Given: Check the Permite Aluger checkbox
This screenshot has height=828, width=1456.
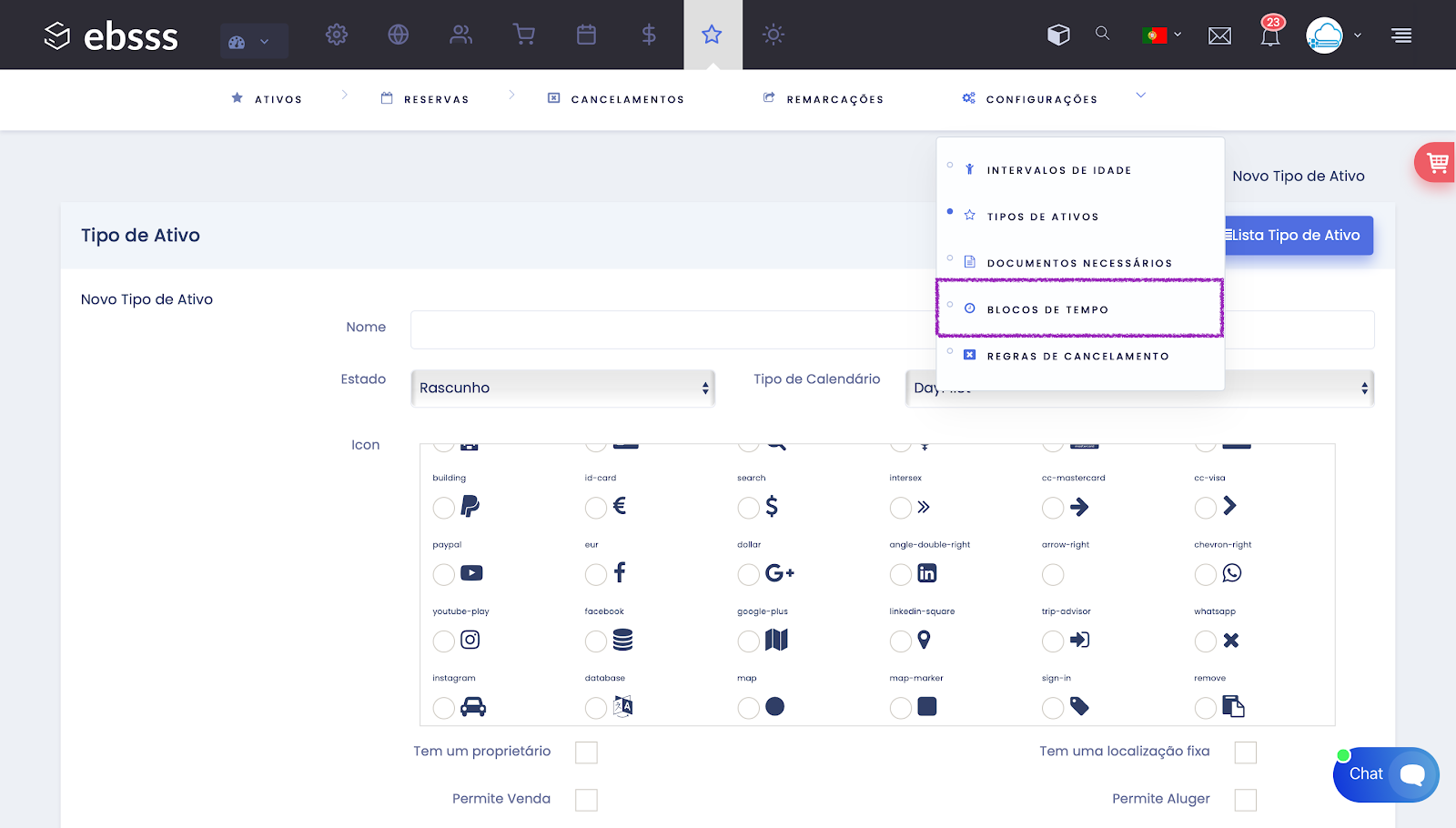Looking at the screenshot, I should point(1246,800).
